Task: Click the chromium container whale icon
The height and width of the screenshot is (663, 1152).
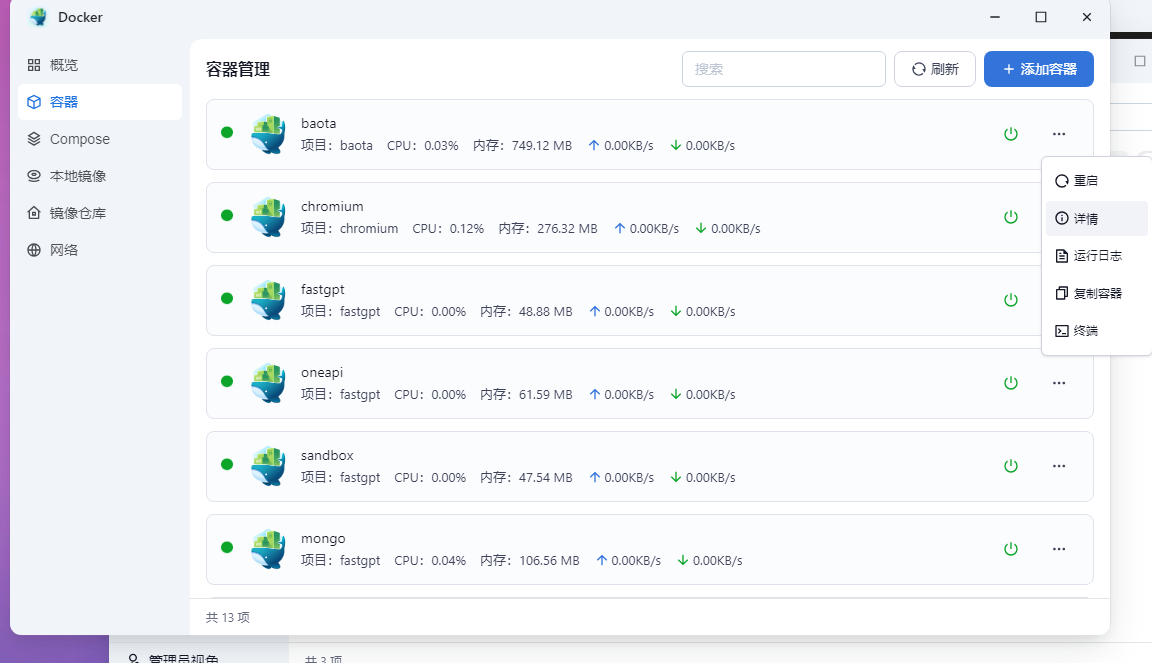Action: click(268, 217)
